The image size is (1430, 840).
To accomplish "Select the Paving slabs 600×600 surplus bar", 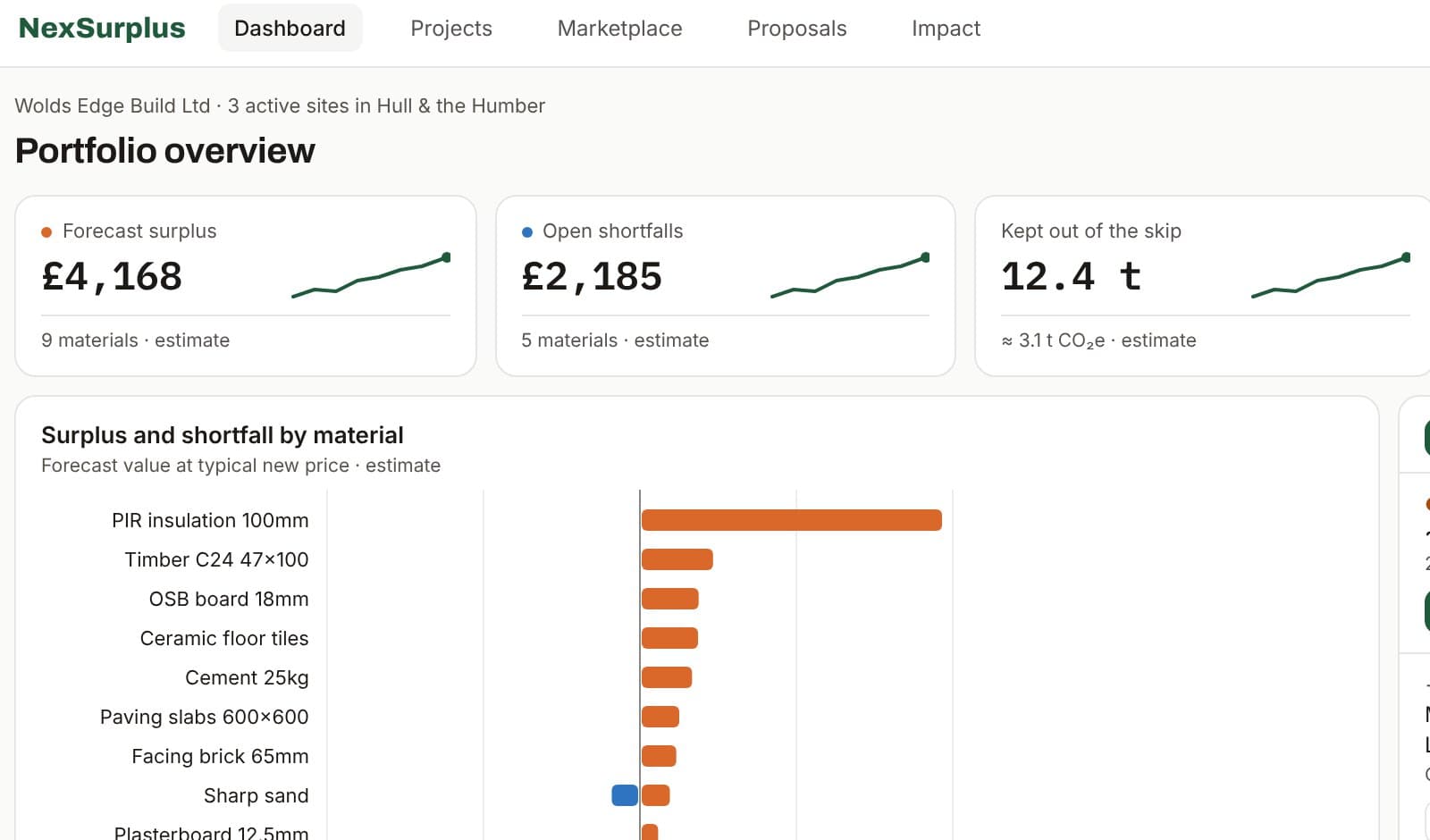I will coord(660,717).
